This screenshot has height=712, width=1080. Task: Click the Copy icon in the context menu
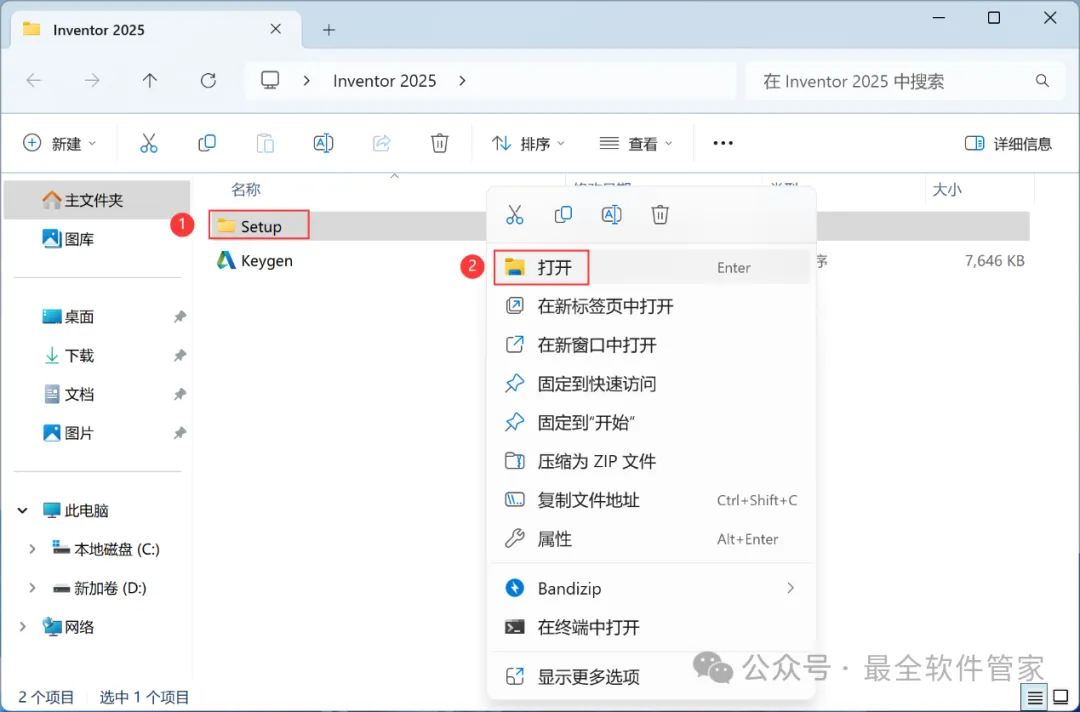[563, 215]
